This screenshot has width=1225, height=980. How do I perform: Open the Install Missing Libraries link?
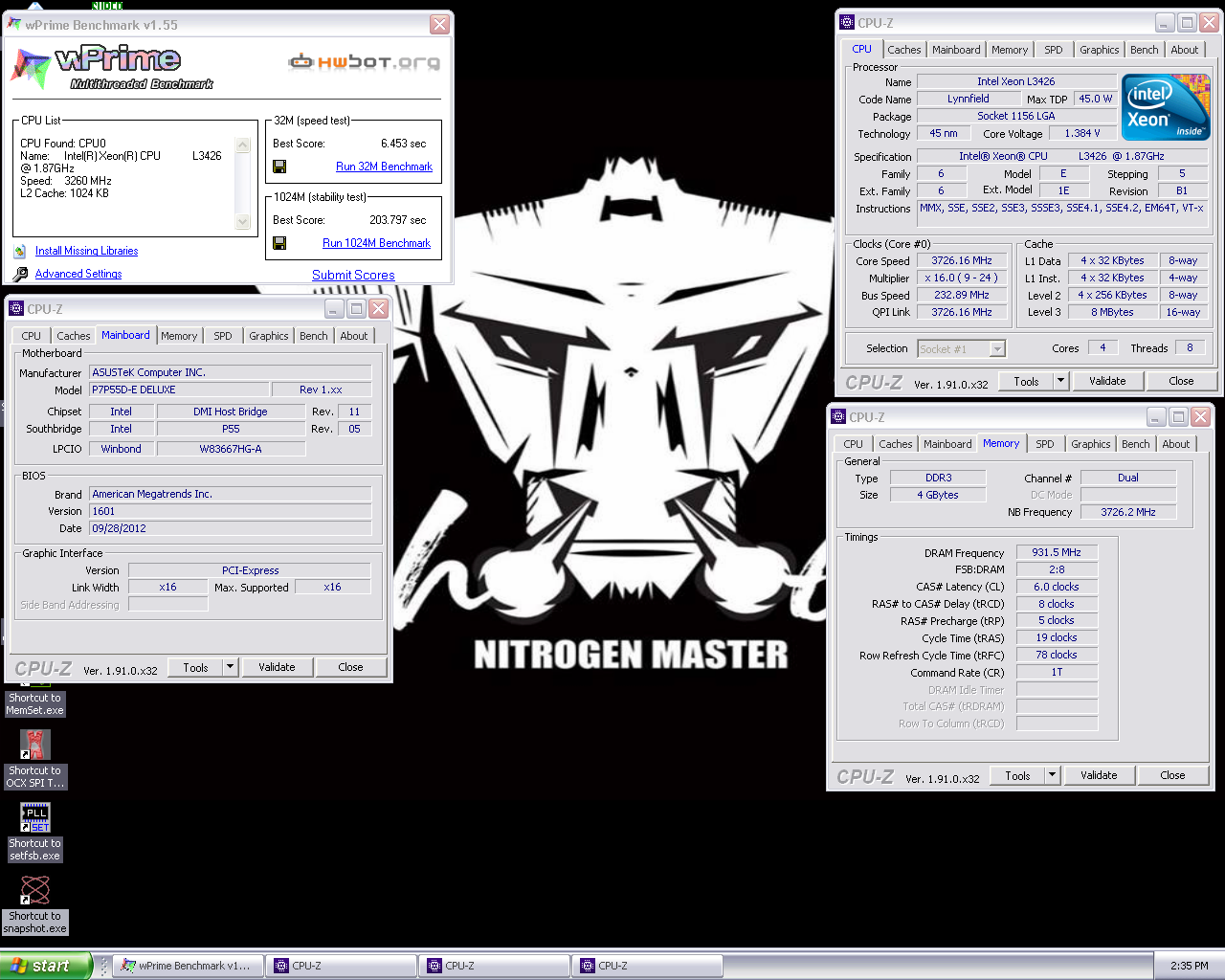point(86,251)
